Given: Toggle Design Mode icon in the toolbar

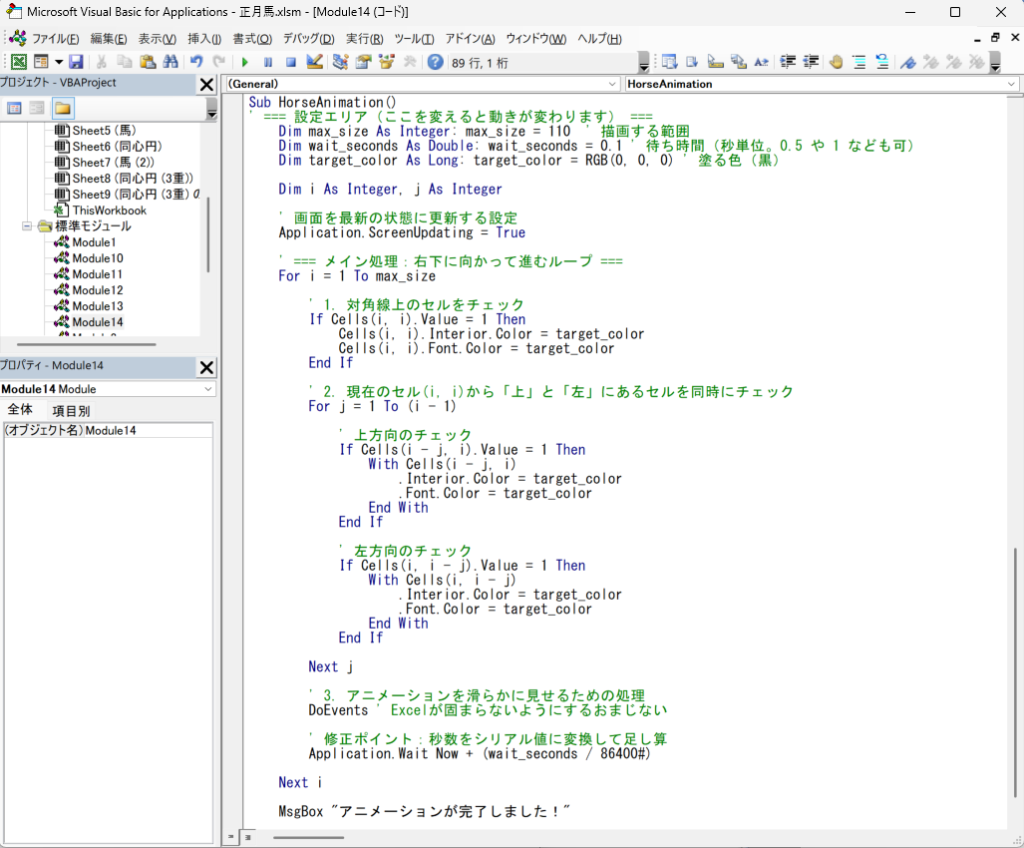Looking at the screenshot, I should click(x=314, y=62).
